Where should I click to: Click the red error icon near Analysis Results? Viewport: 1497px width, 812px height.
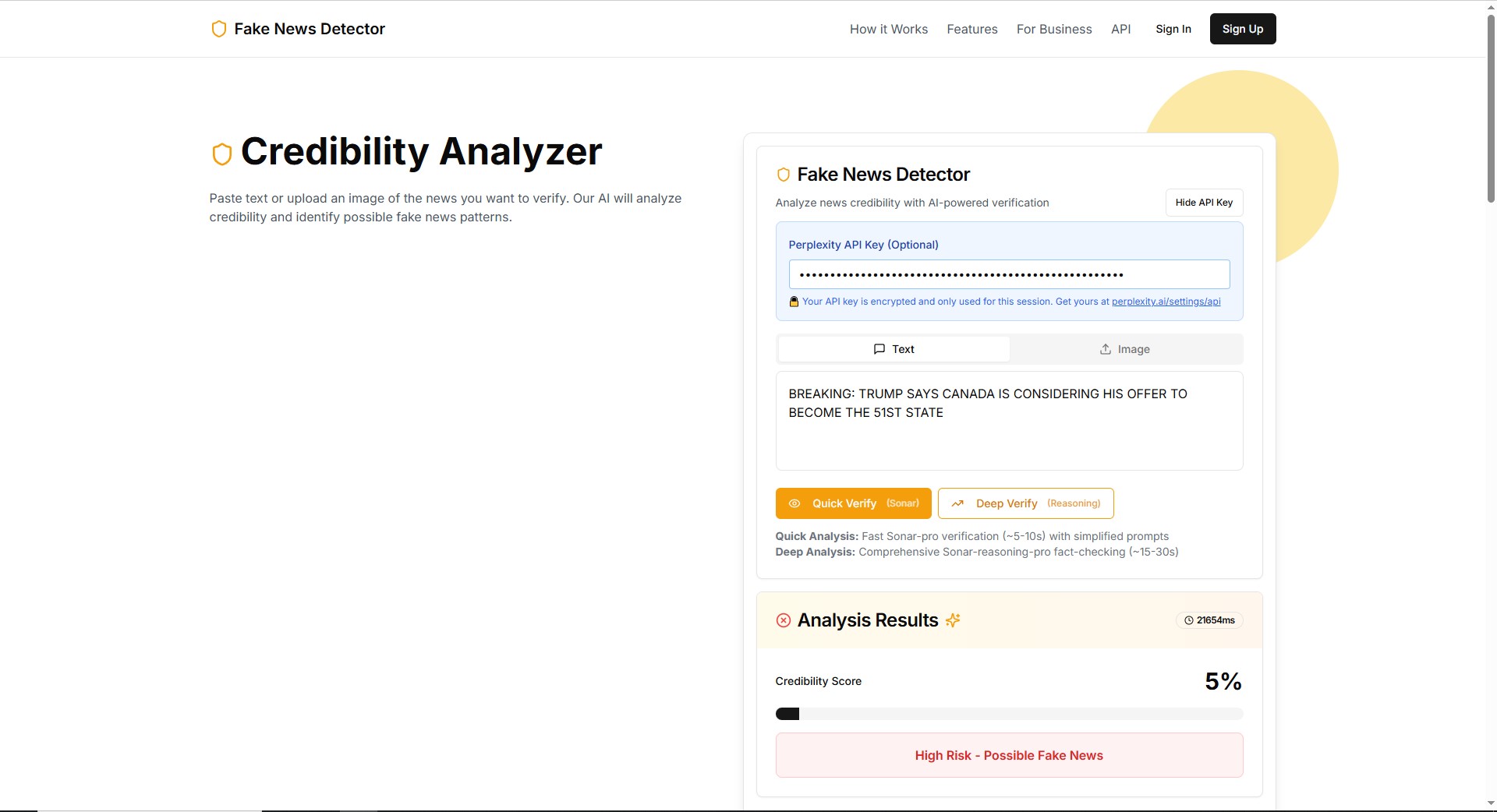(783, 620)
